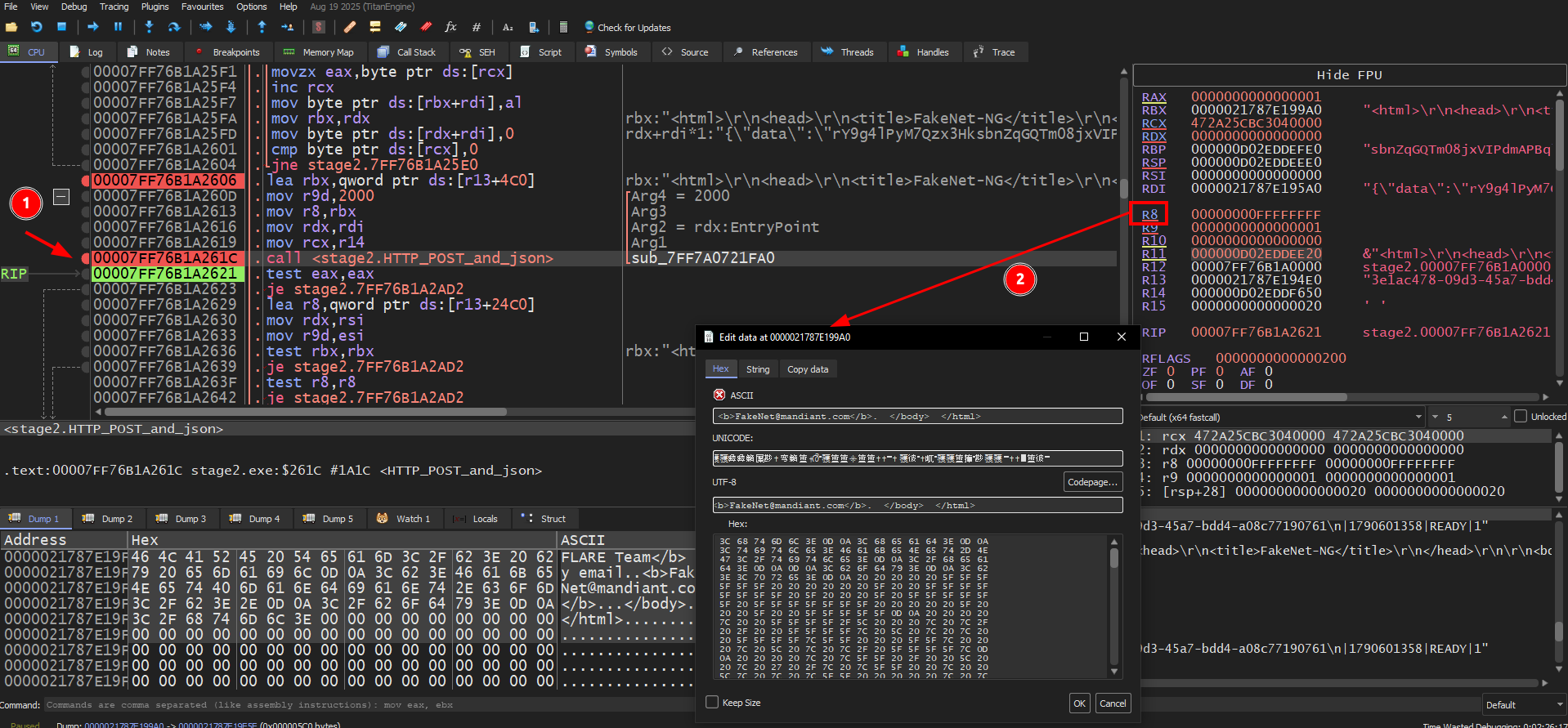
Task: Open Scylla with the red S icon
Action: (x=319, y=27)
